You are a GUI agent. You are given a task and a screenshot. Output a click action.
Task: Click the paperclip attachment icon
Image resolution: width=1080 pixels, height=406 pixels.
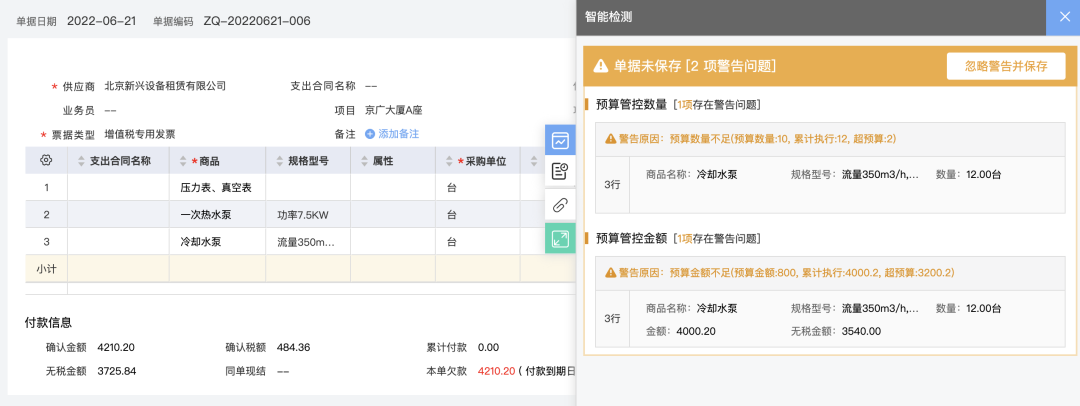tap(560, 205)
